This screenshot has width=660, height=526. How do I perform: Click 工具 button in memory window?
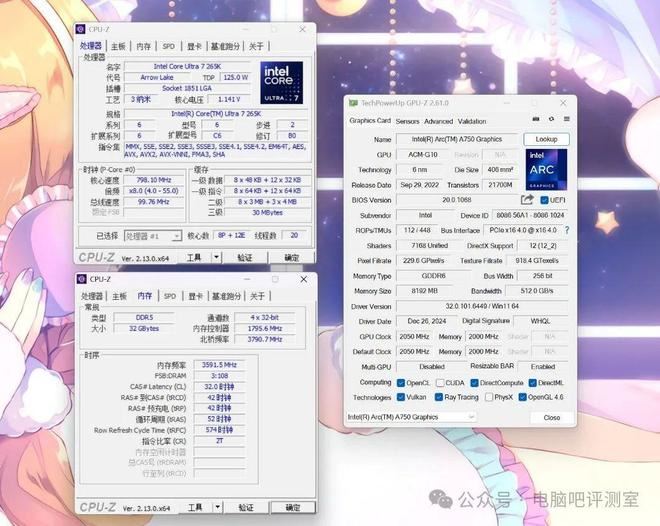click(x=195, y=507)
